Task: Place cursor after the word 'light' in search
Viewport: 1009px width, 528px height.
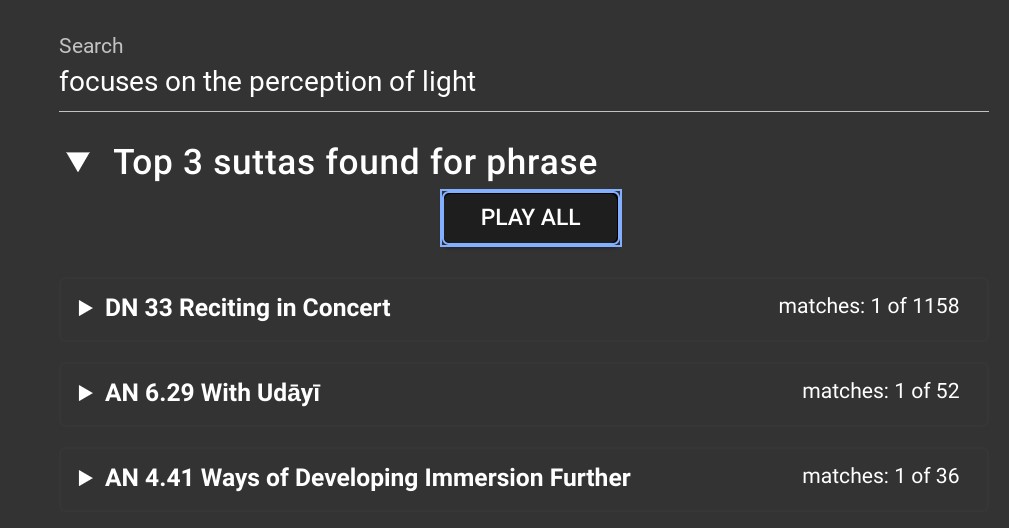Action: [x=477, y=82]
